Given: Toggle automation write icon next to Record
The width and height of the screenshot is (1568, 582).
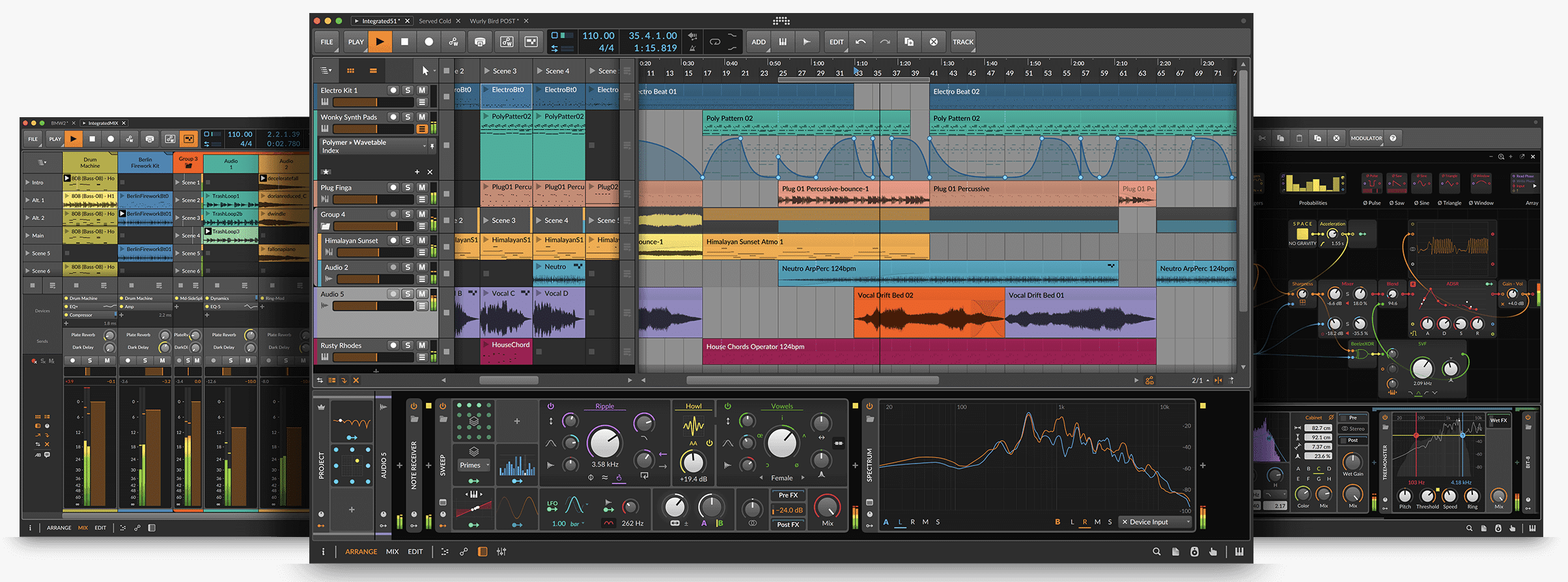Looking at the screenshot, I should 453,42.
